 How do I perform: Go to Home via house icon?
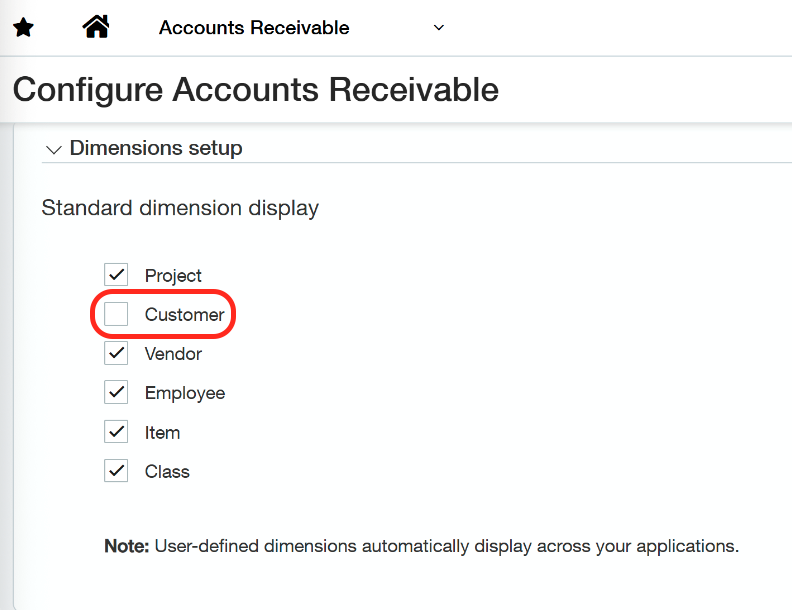[x=96, y=27]
